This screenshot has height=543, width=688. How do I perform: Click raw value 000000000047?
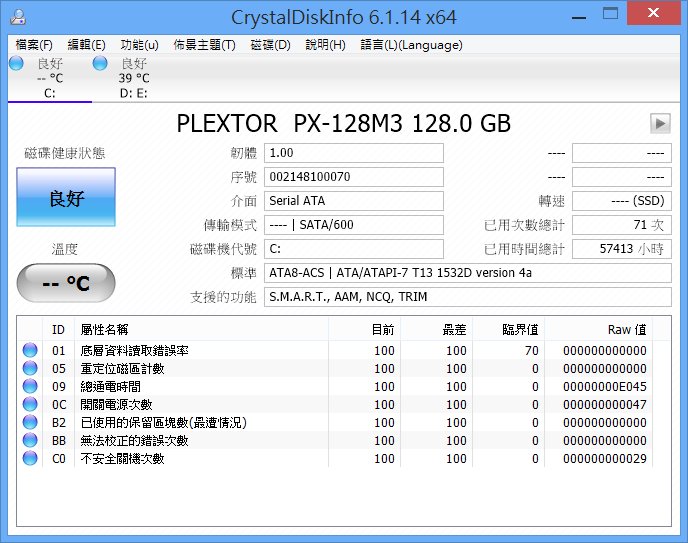[x=605, y=404]
